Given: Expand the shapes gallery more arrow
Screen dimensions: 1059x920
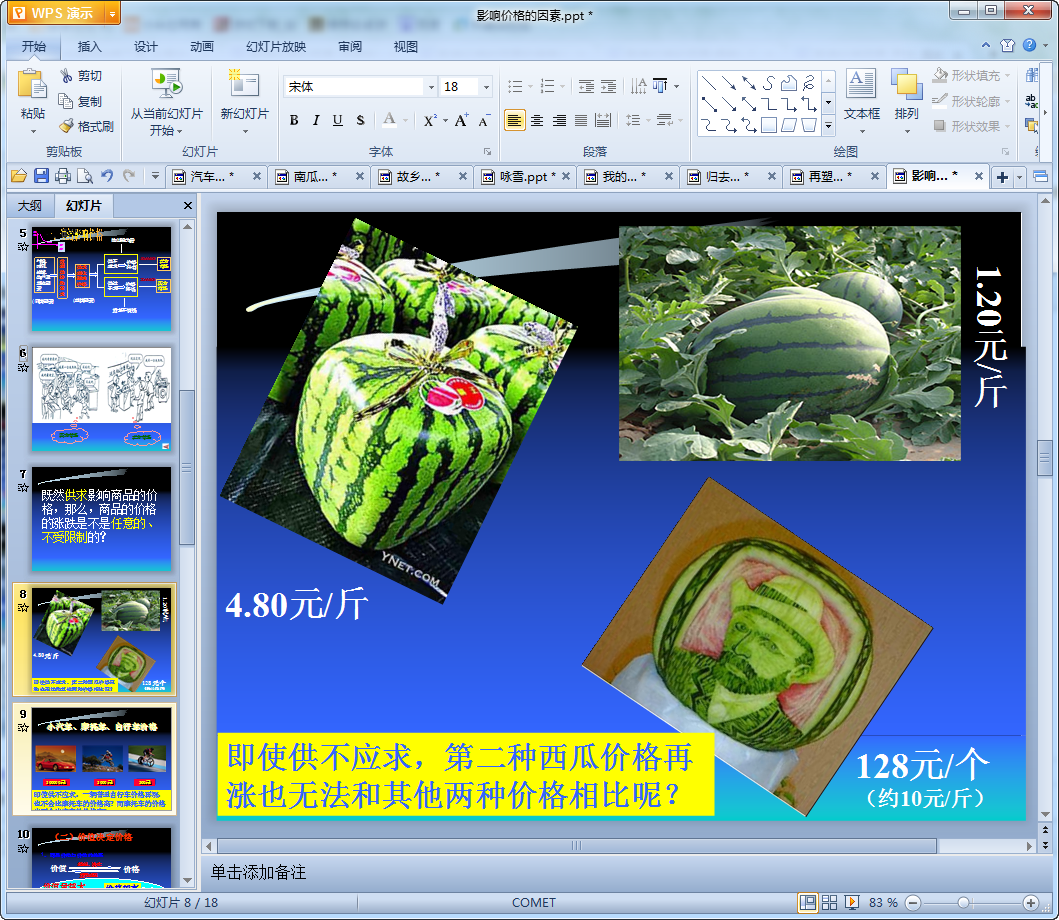Looking at the screenshot, I should click(829, 126).
